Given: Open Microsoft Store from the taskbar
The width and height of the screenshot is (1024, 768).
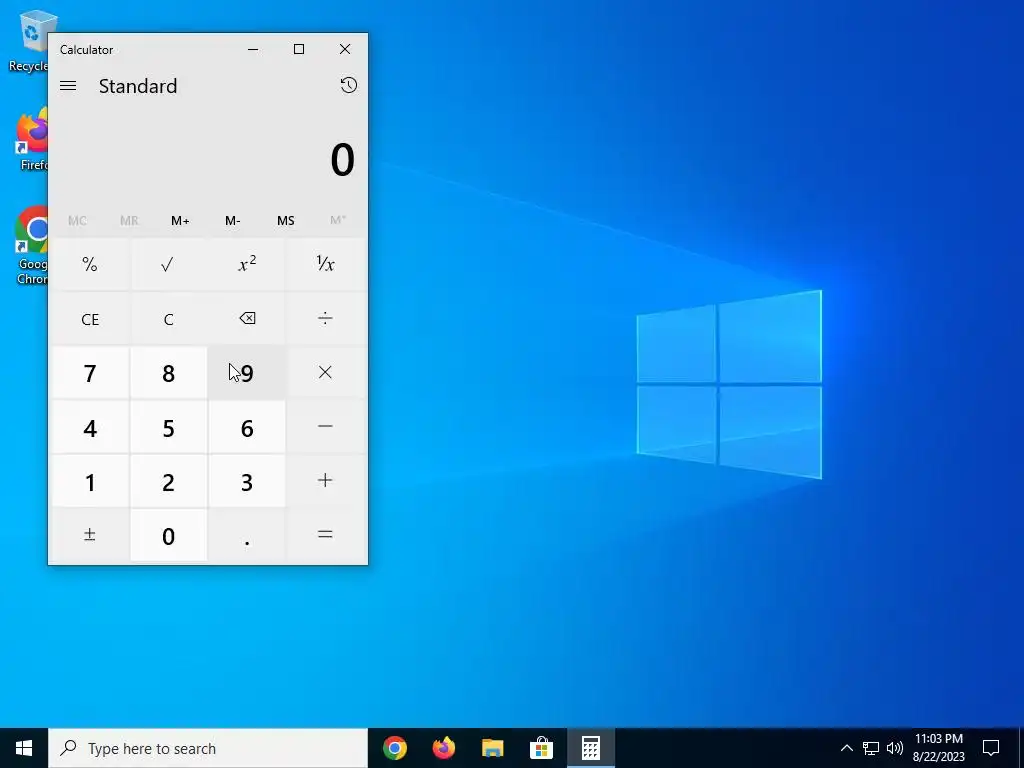Looking at the screenshot, I should click(x=541, y=748).
